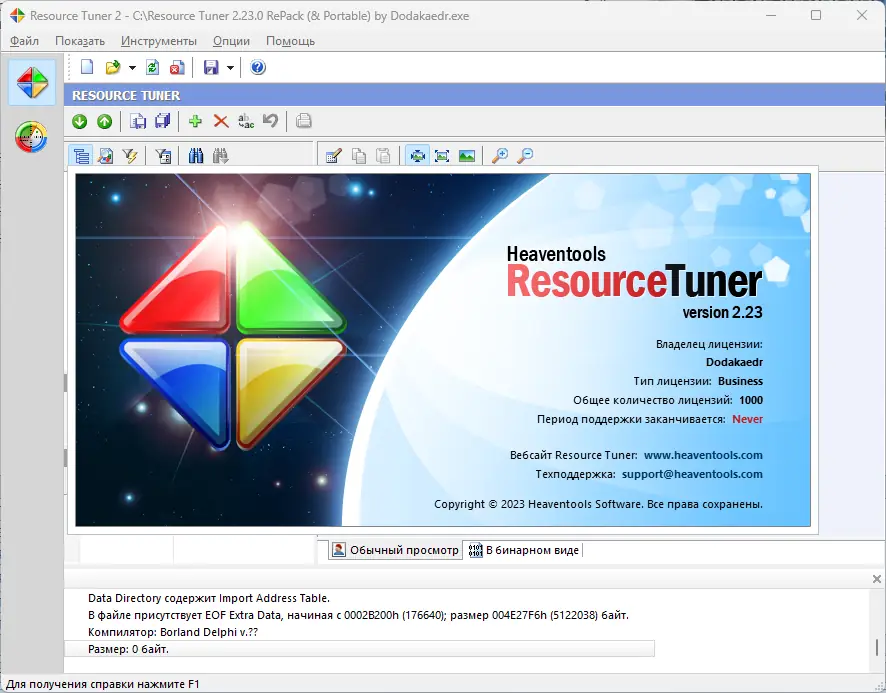Screen dimensions: 886x693
Task: Click the Paste icon in viewer toolbar
Action: click(x=383, y=155)
